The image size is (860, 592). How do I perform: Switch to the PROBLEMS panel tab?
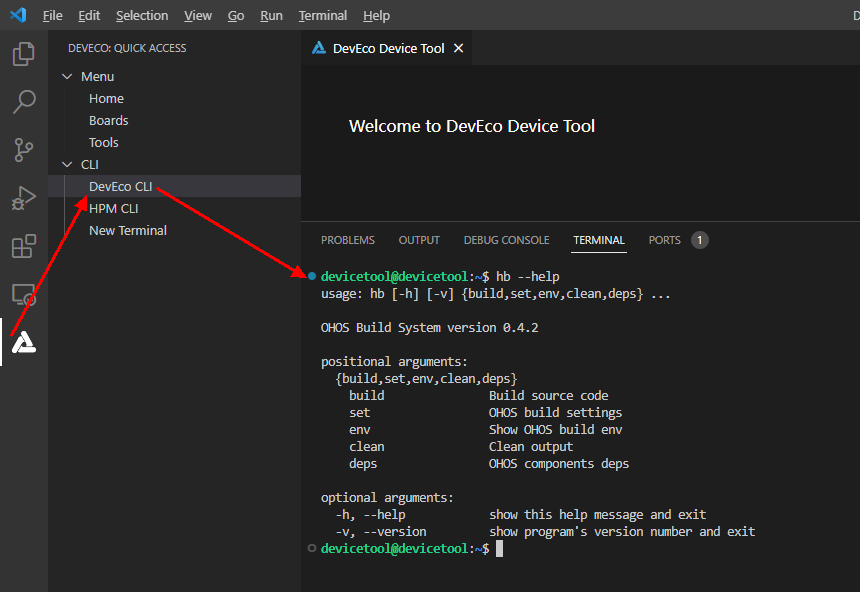pos(347,240)
